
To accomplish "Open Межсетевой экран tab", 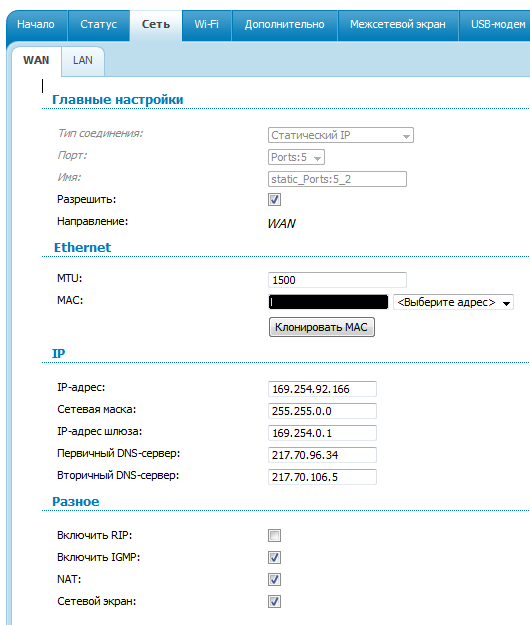I will pos(398,25).
